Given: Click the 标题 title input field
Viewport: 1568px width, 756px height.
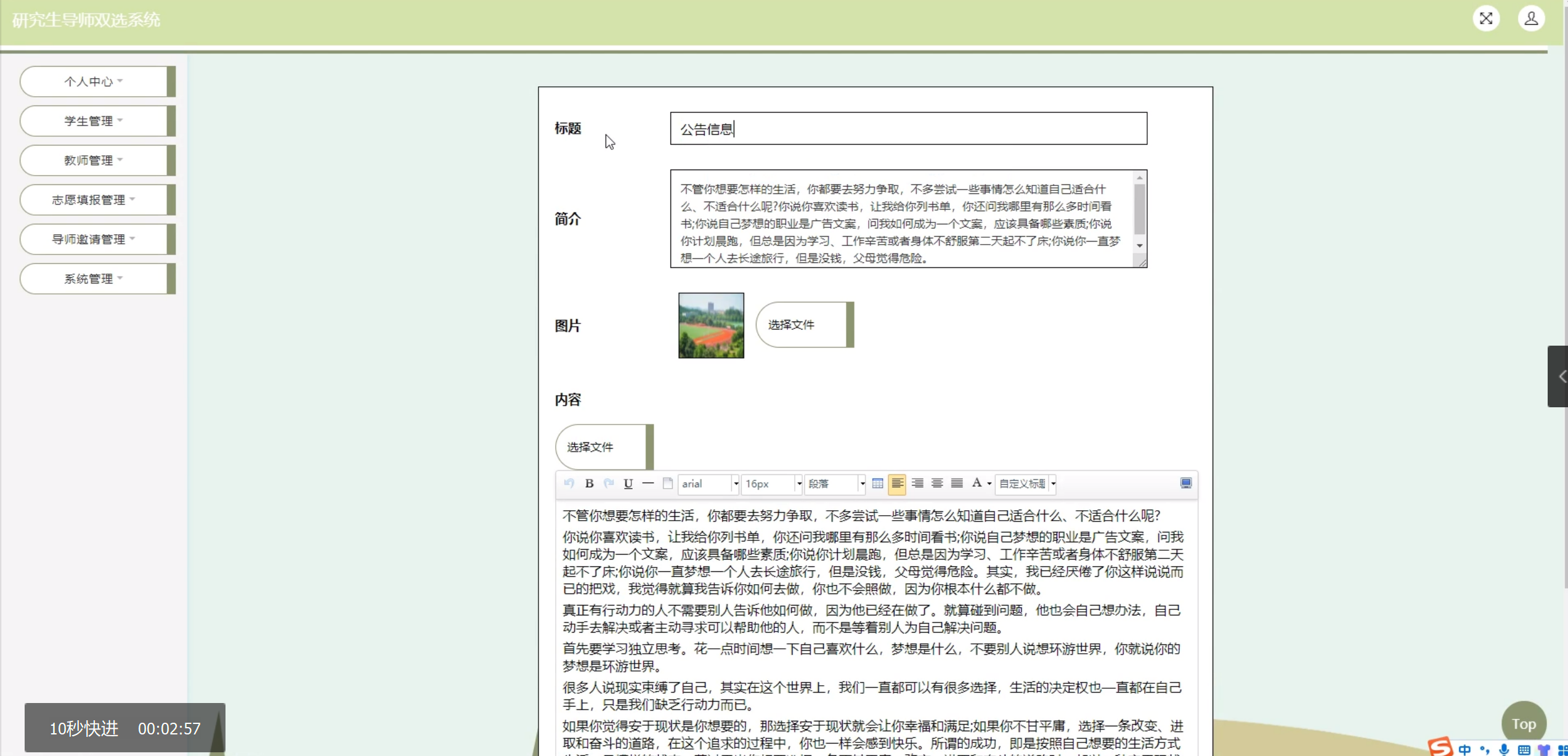Looking at the screenshot, I should tap(908, 129).
